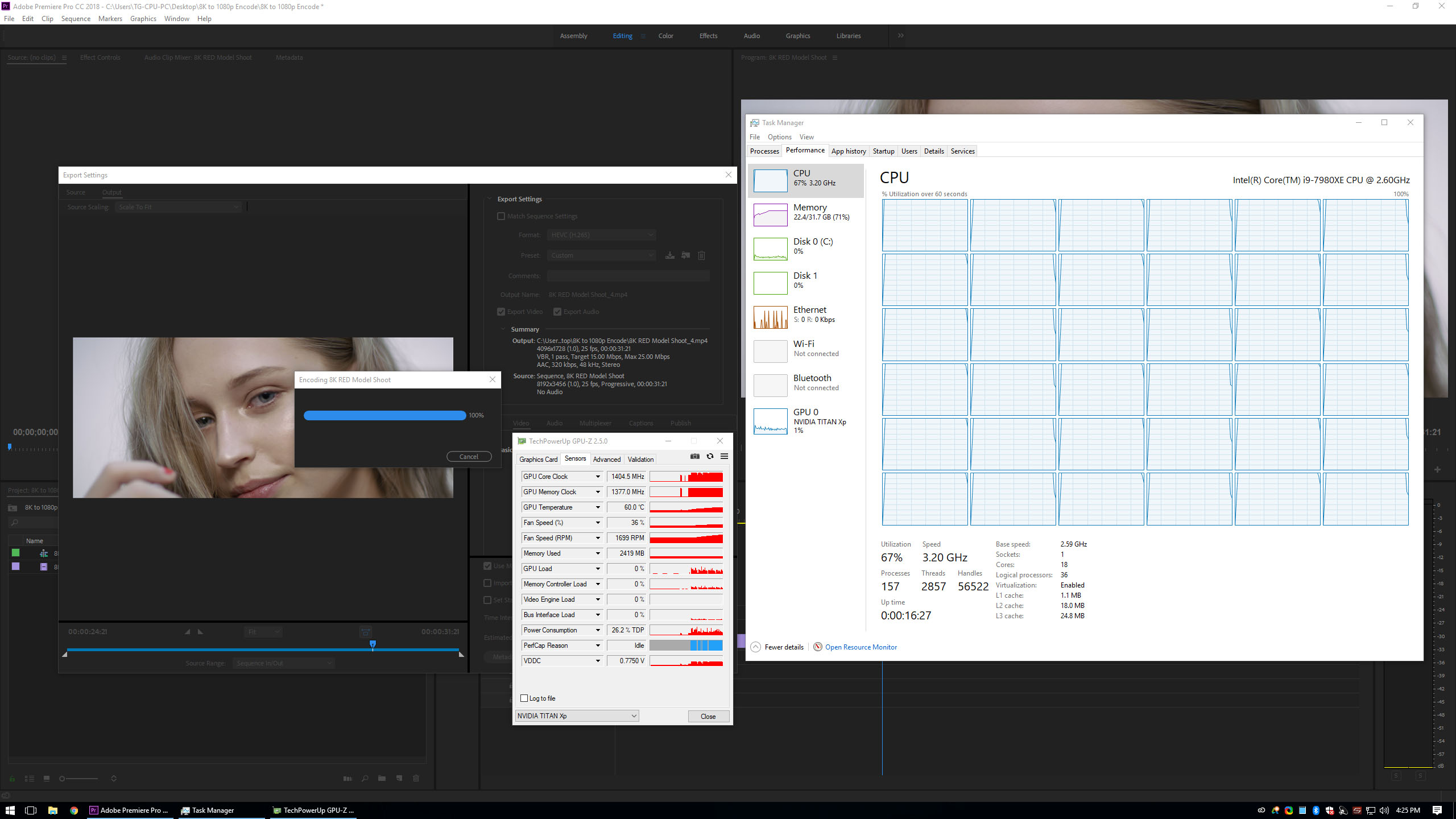Select Memory graph in Task Manager sidebar
Image resolution: width=1456 pixels, height=819 pixels.
tap(770, 215)
